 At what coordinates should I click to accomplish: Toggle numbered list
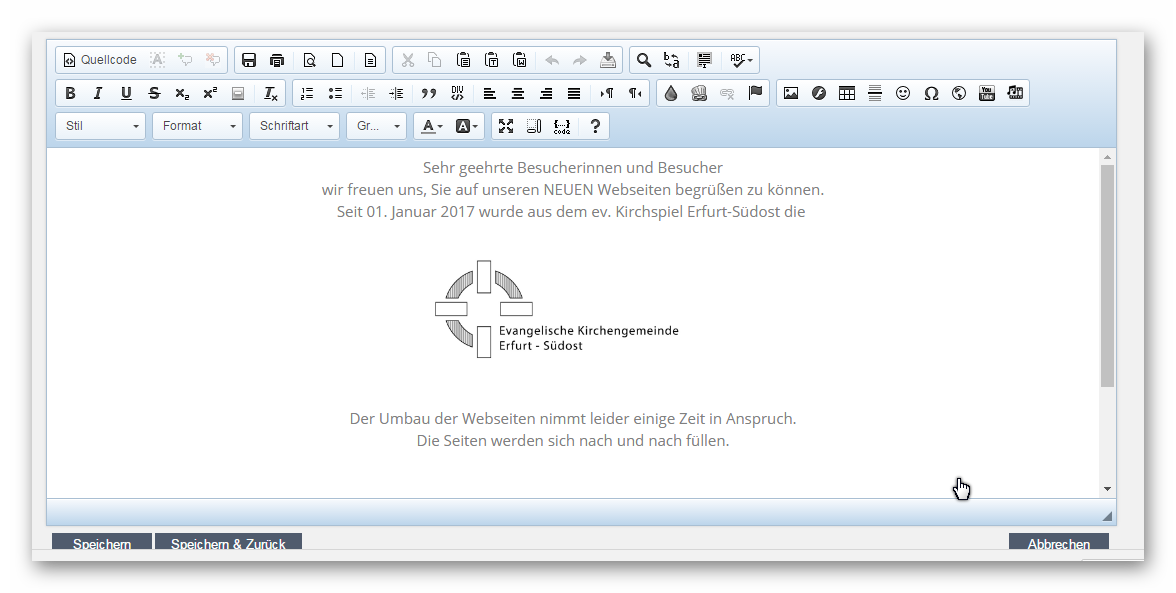[x=307, y=93]
